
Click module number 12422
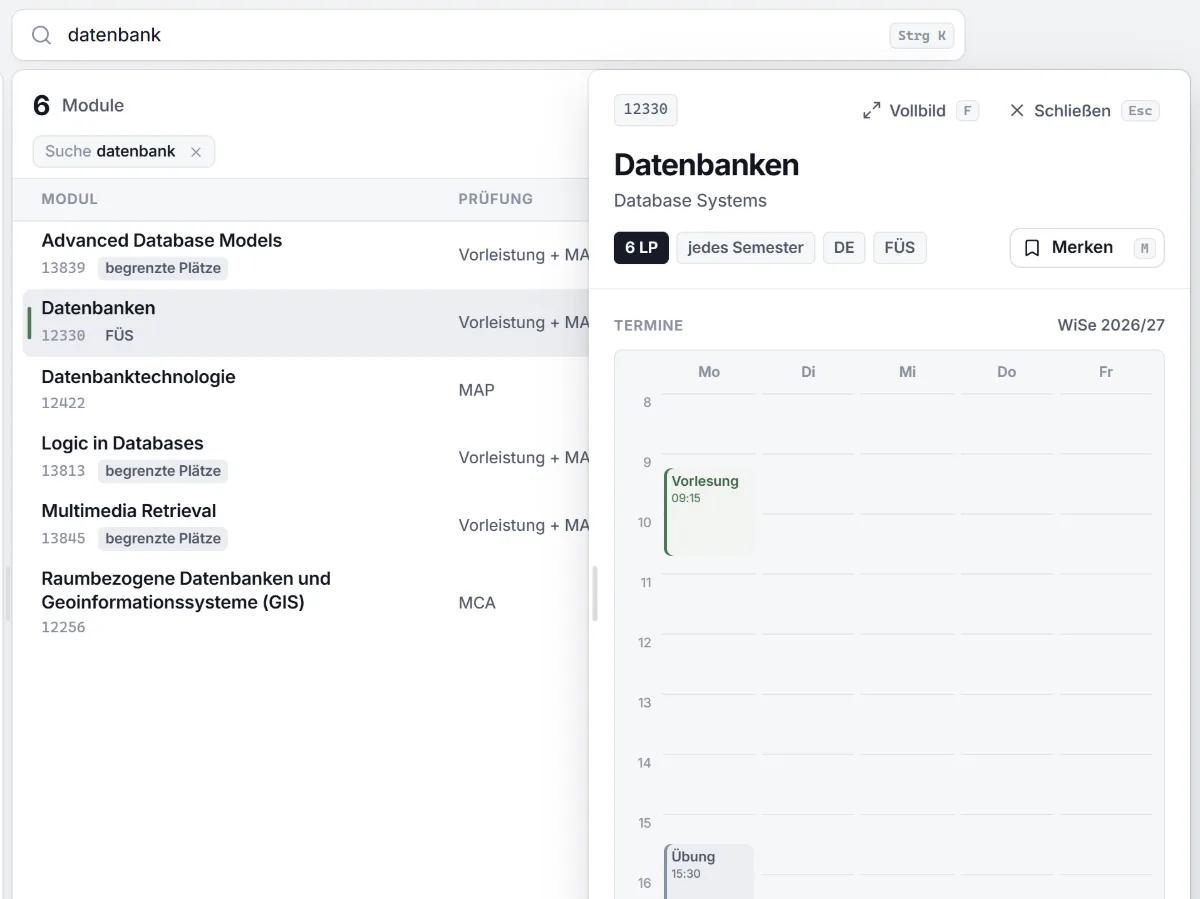click(63, 403)
